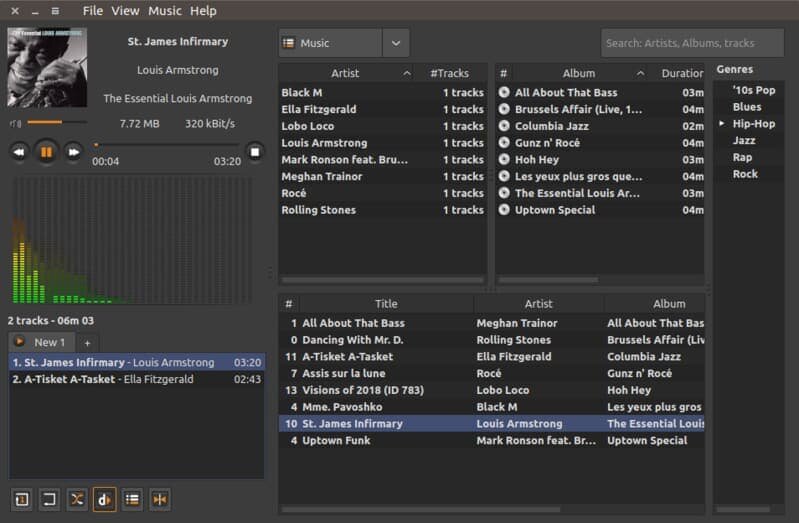Toggle sort order arrow on Artist column header
The width and height of the screenshot is (799, 523).
407,73
